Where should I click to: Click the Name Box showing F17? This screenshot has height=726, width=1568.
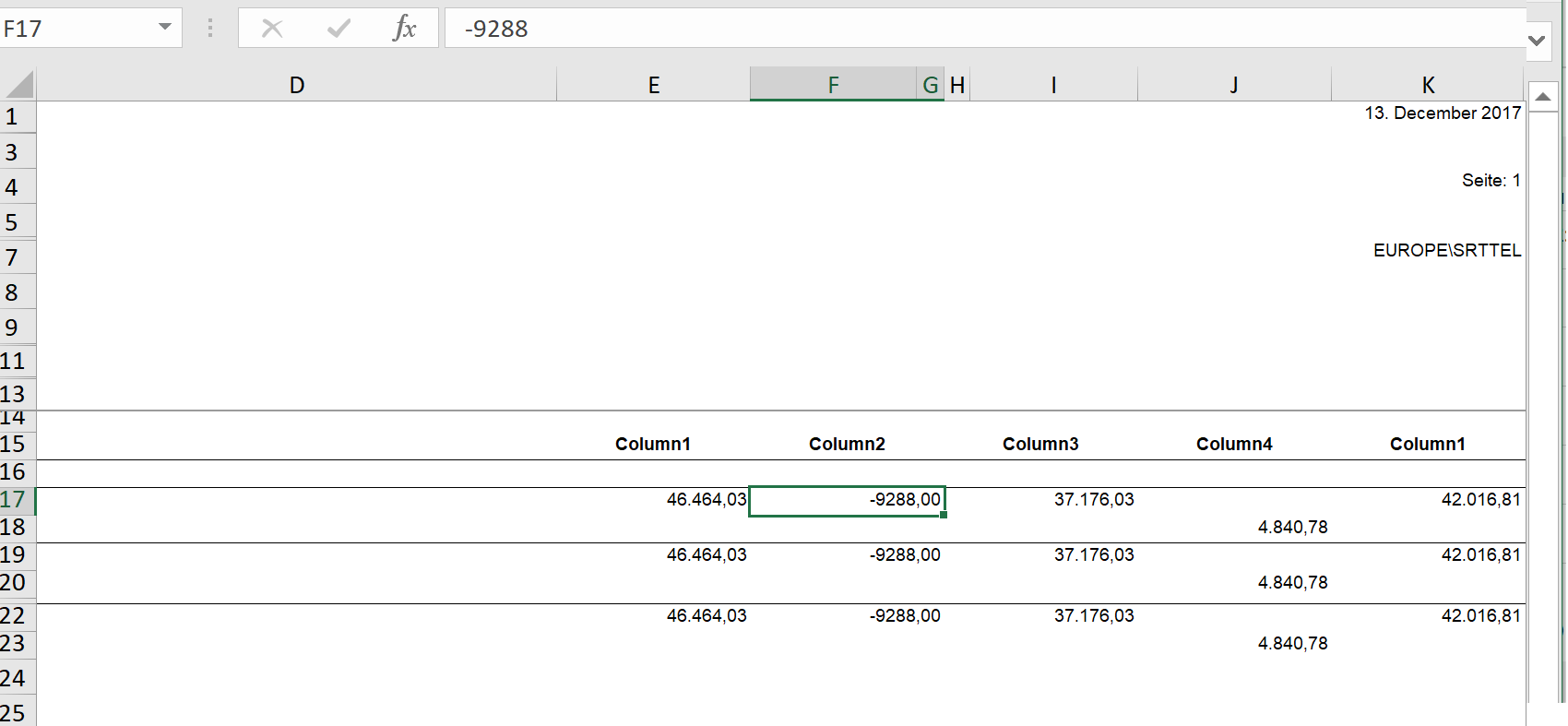[74, 29]
